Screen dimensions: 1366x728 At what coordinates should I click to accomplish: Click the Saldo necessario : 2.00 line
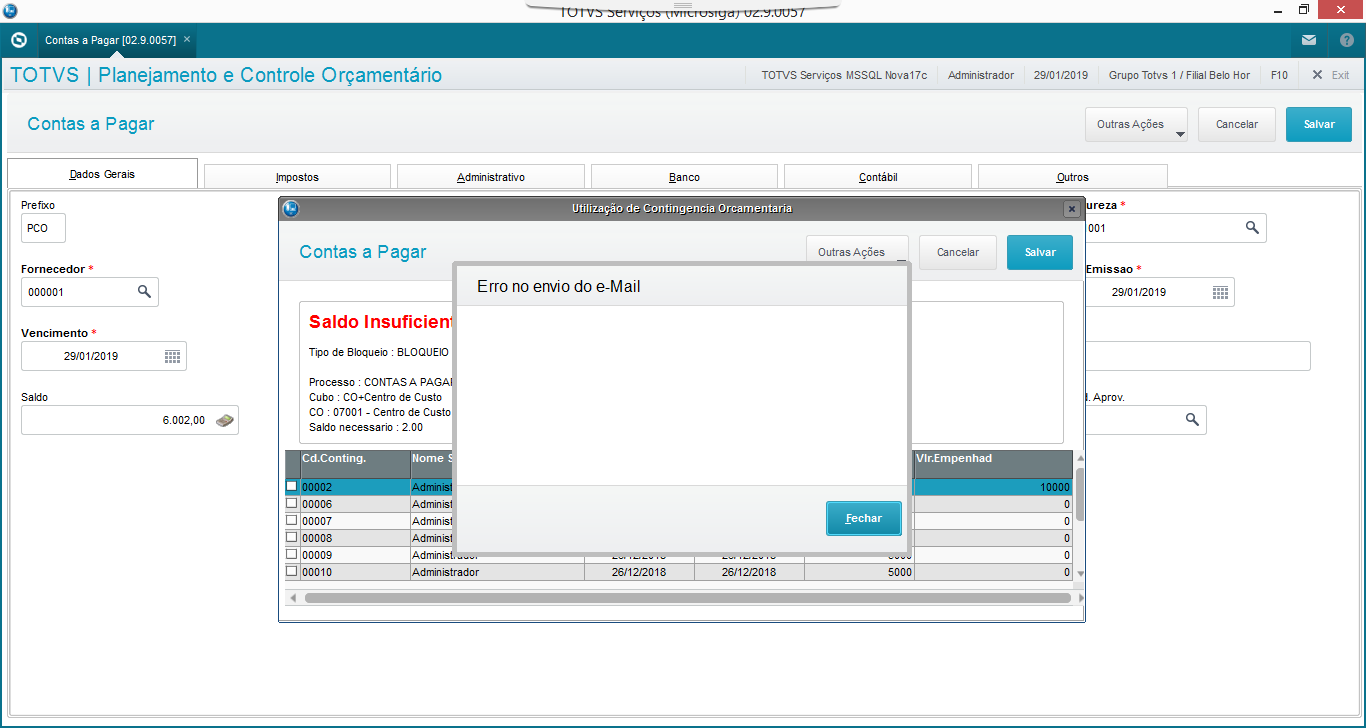[366, 427]
